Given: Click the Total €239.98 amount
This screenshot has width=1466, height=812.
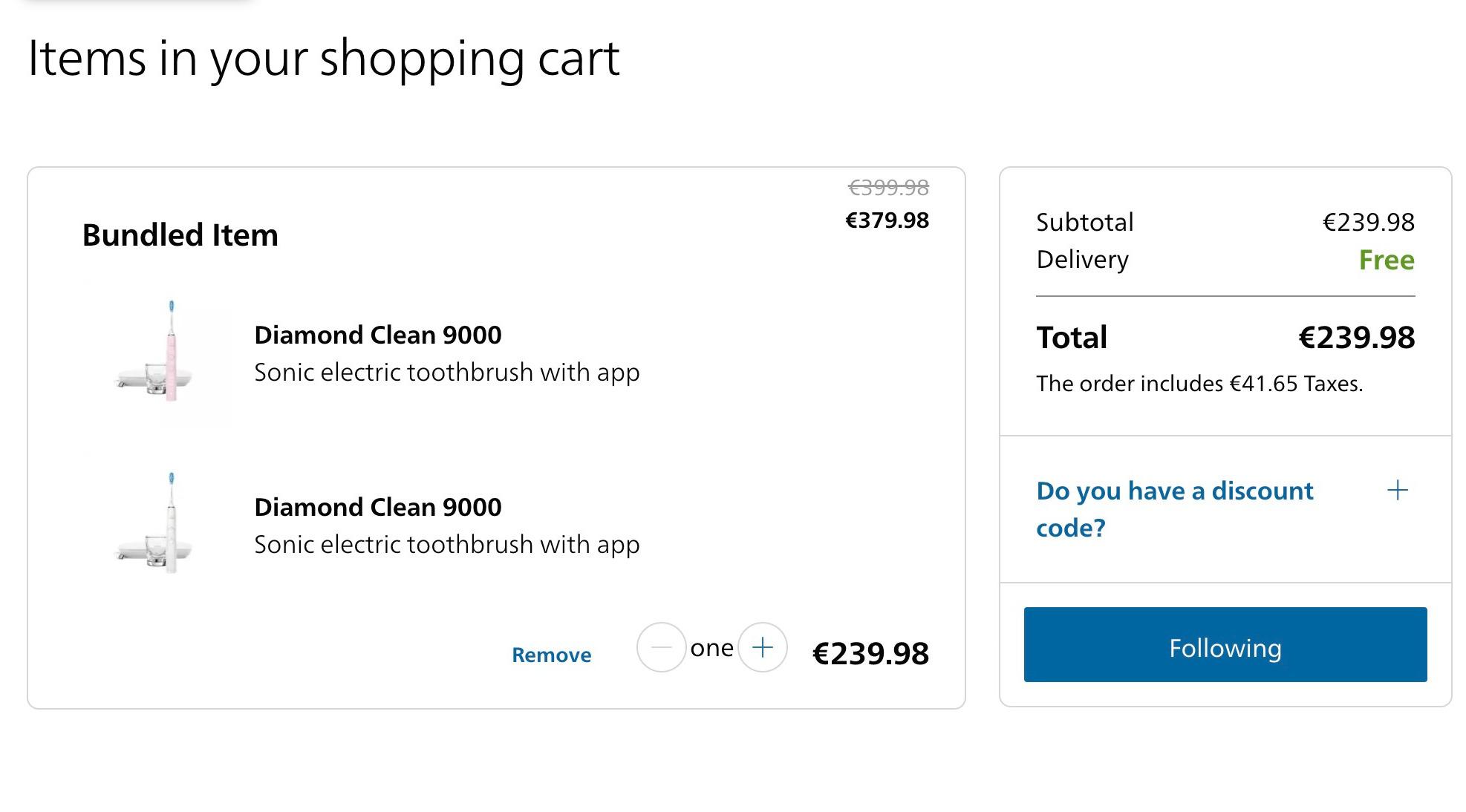Looking at the screenshot, I should click(x=1356, y=338).
